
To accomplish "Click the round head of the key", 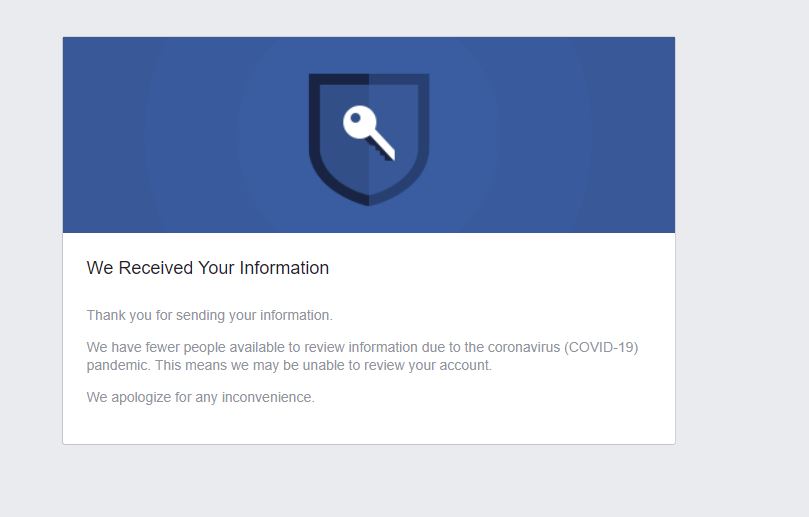I will point(358,123).
